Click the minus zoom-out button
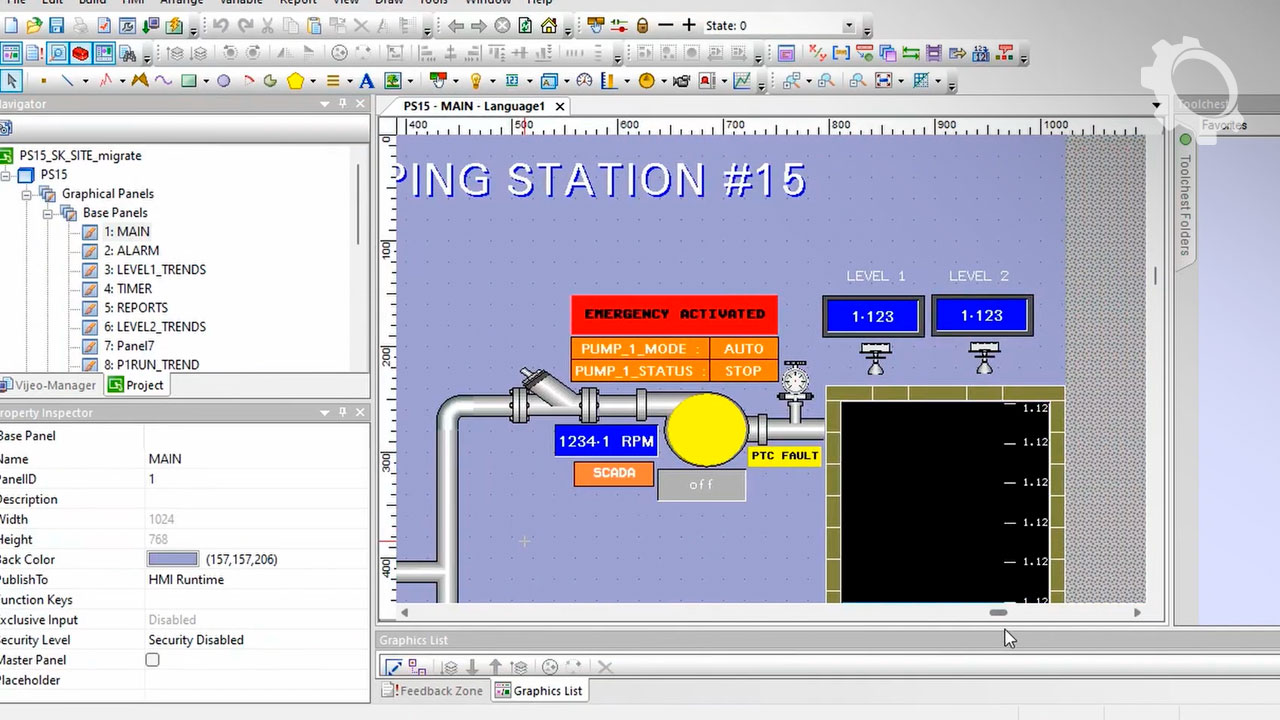The image size is (1280, 720). click(665, 25)
